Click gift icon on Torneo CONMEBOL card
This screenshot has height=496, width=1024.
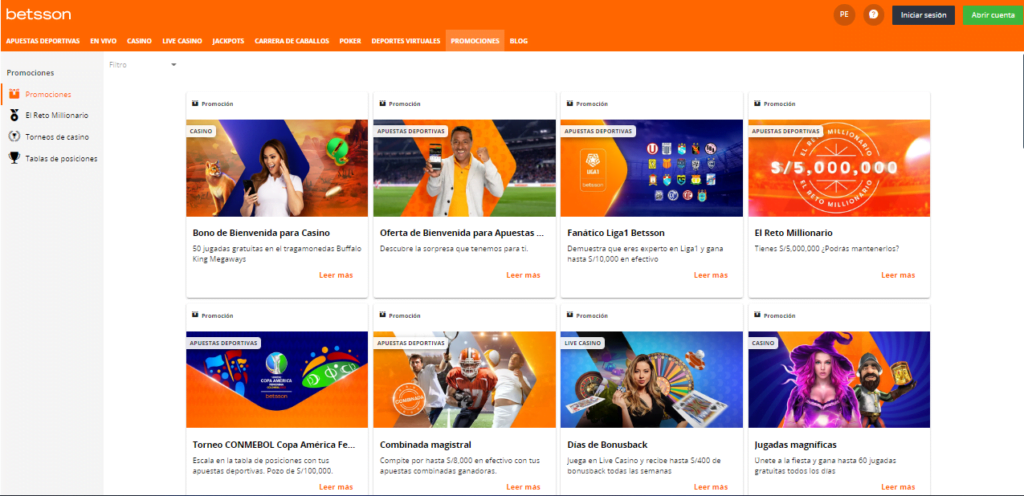(x=195, y=315)
